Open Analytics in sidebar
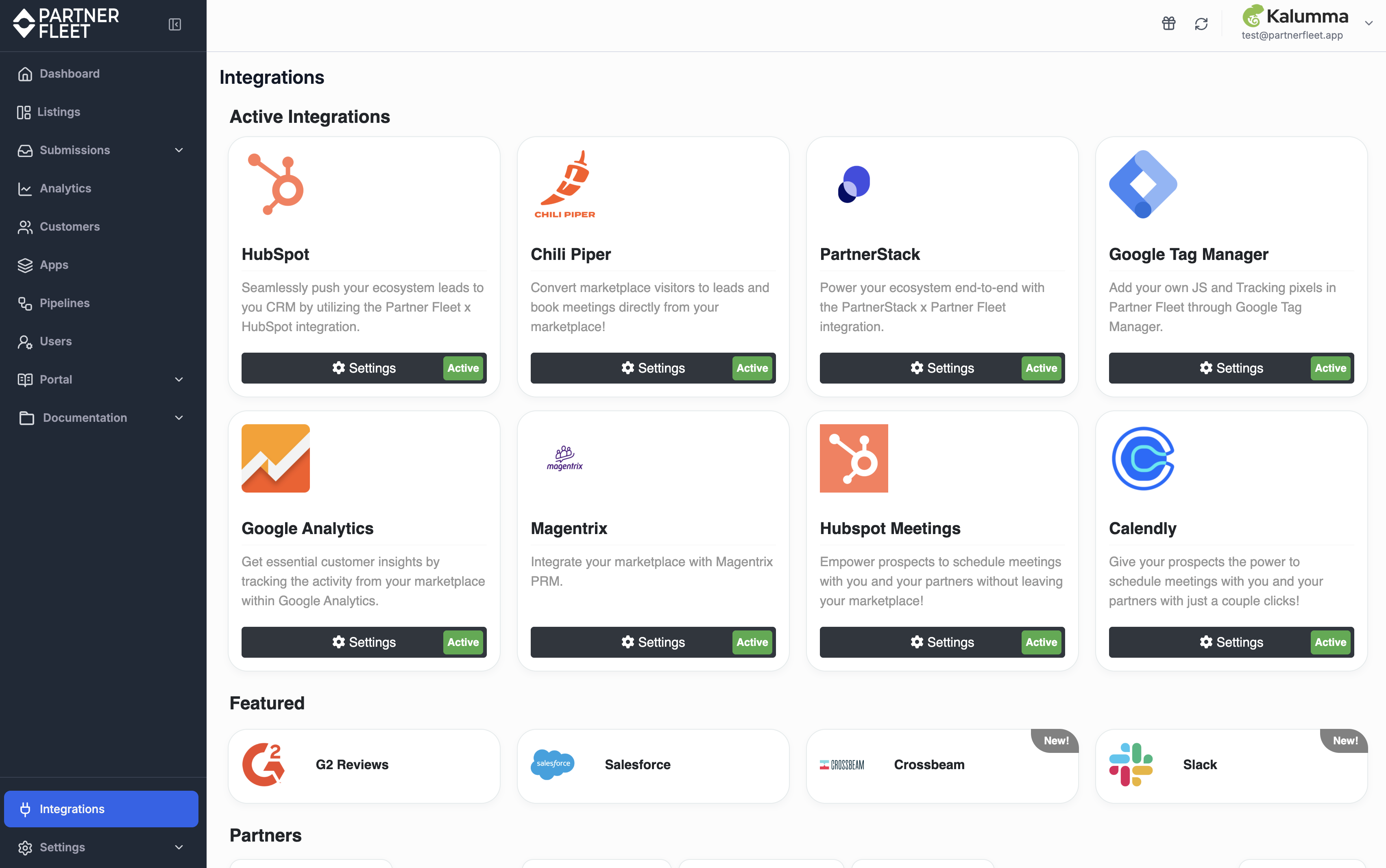1386x868 pixels. click(65, 189)
